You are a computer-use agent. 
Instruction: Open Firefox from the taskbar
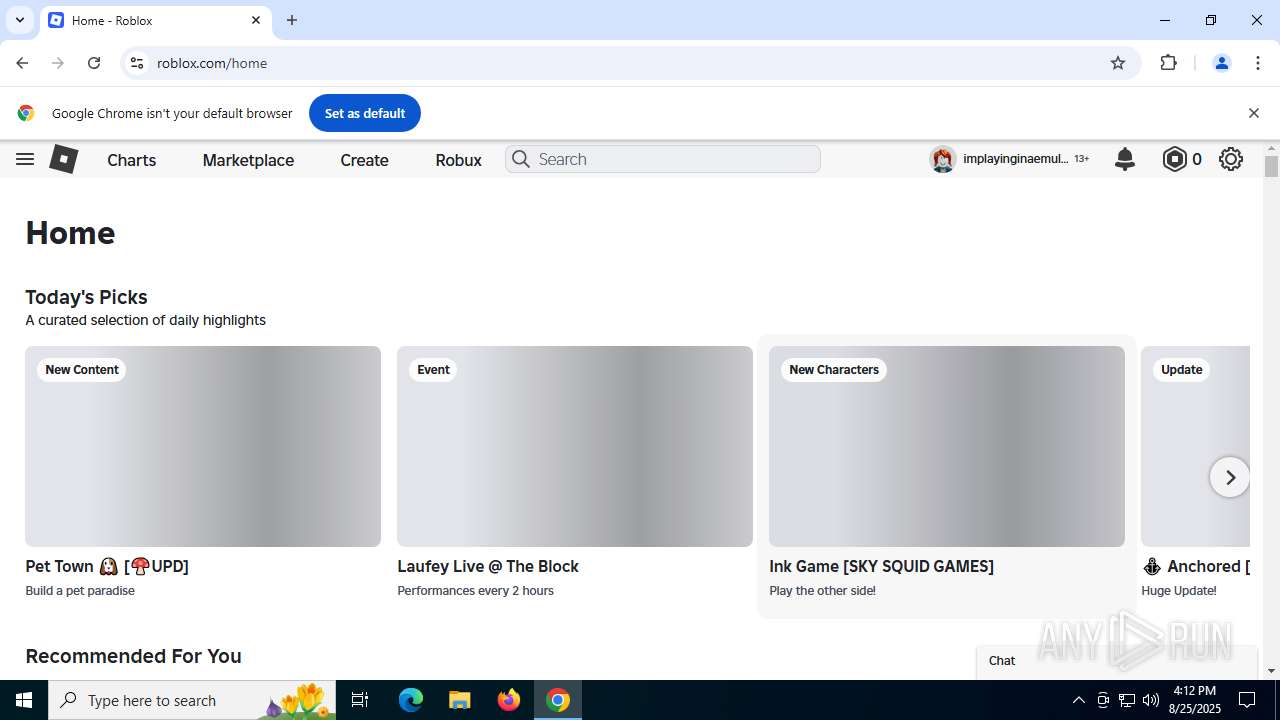509,700
